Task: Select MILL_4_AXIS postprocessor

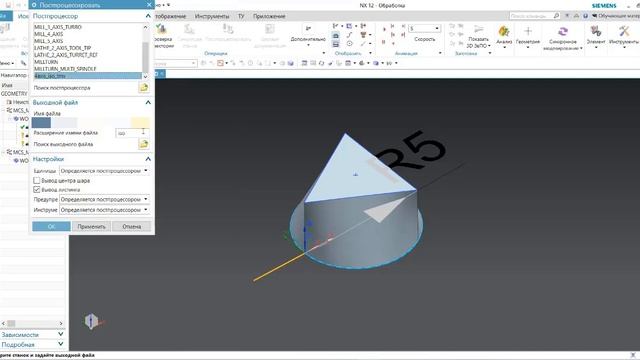Action: point(87,34)
